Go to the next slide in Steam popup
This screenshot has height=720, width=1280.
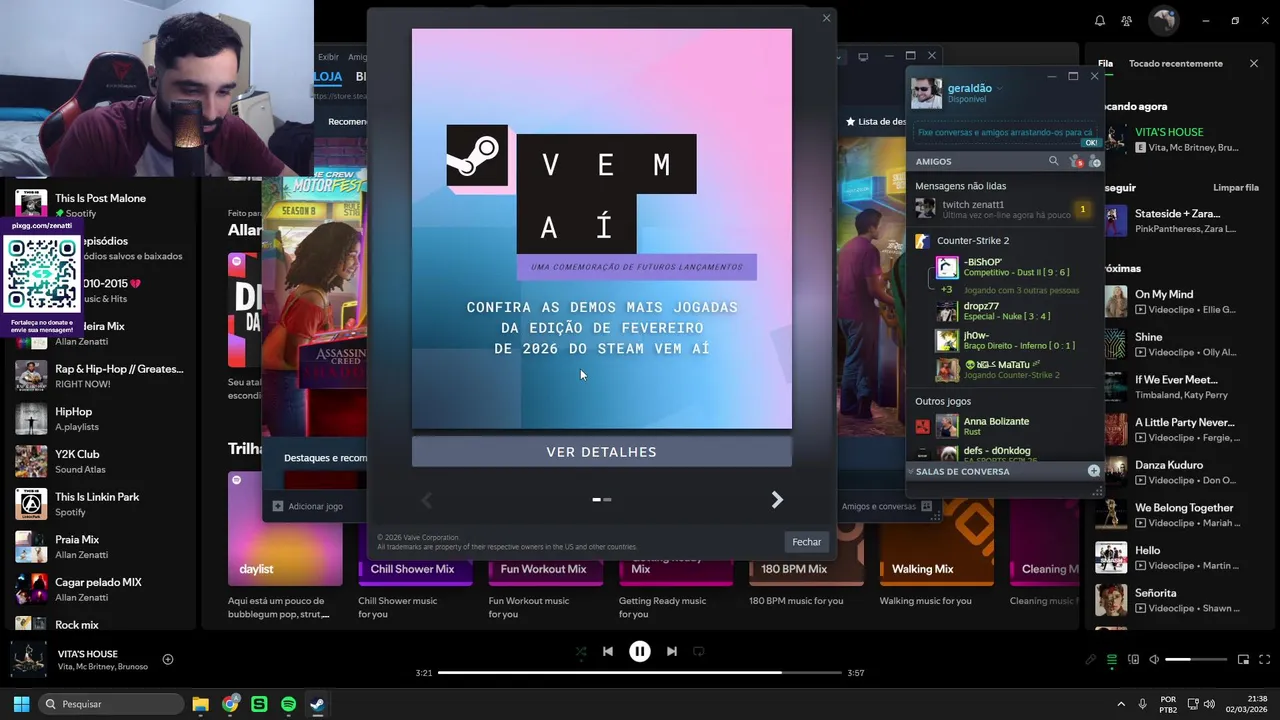point(777,500)
